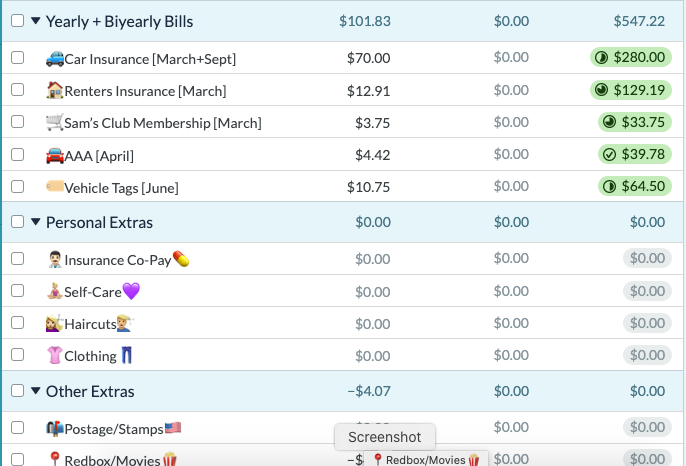This screenshot has height=466, width=686.
Task: Tick the Haircuts category checkbox
Action: [x=18, y=323]
